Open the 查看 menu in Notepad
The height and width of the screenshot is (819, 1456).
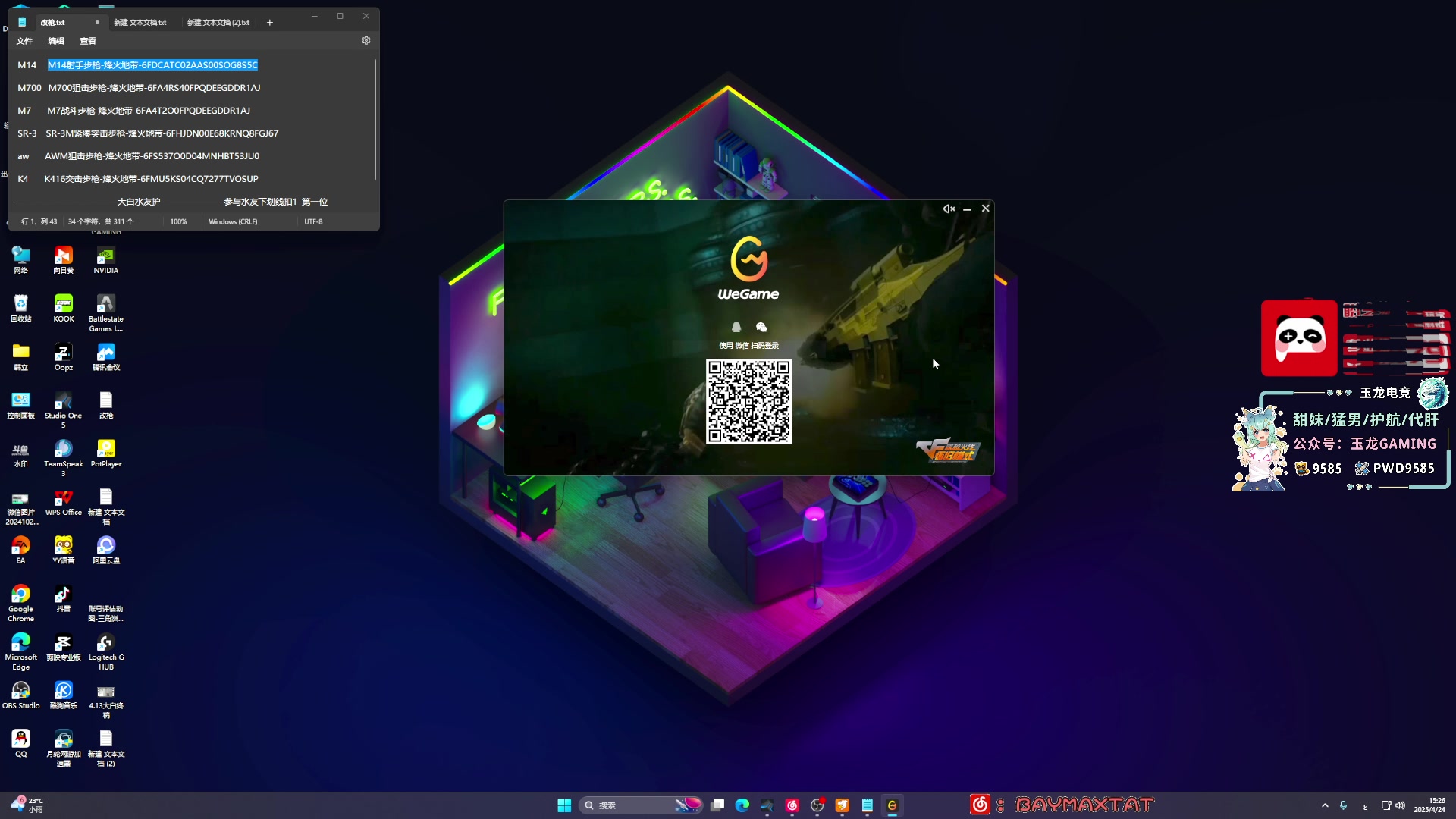tap(88, 41)
